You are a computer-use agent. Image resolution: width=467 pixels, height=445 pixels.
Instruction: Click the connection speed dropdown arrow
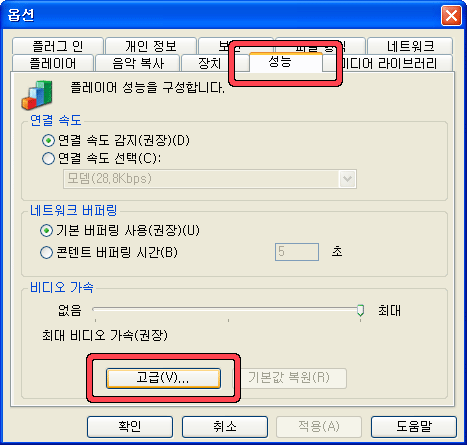347,179
